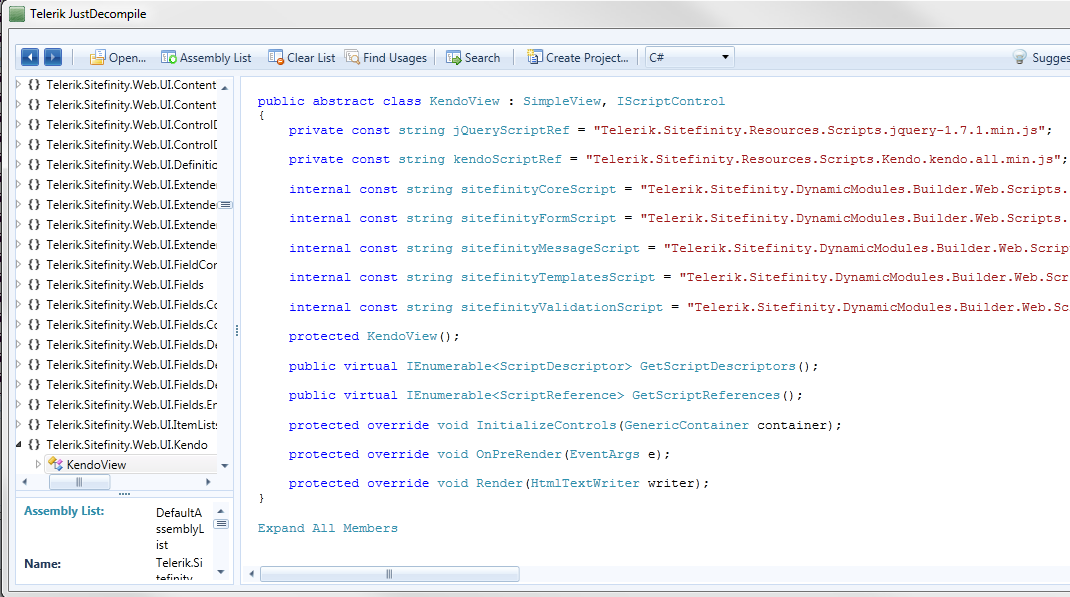
Task: Click the jQueryScriptRef constant name
Action: (510, 130)
